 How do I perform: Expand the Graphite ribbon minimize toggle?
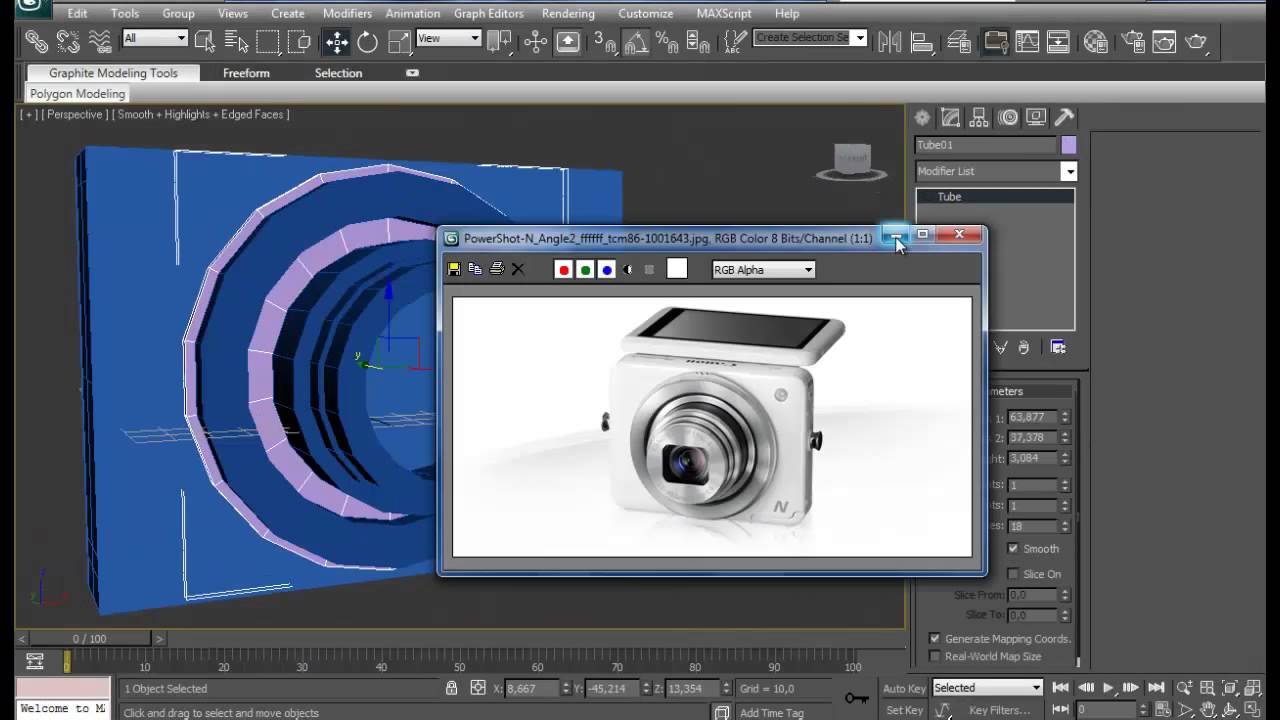(412, 73)
